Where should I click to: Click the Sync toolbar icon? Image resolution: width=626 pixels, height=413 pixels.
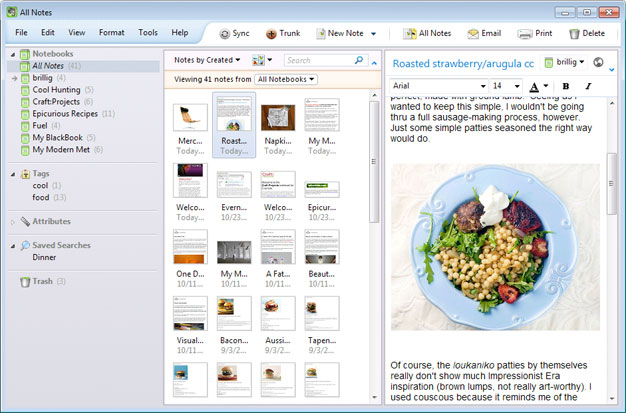click(x=234, y=33)
